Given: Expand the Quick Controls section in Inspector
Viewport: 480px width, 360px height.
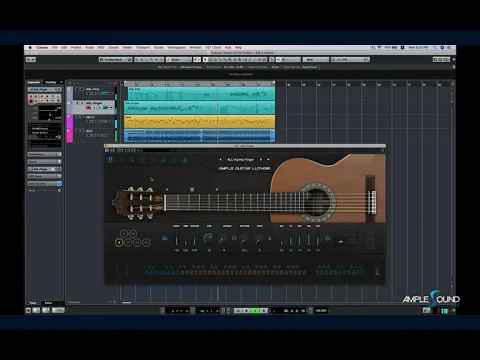Looking at the screenshot, I should click(44, 184).
